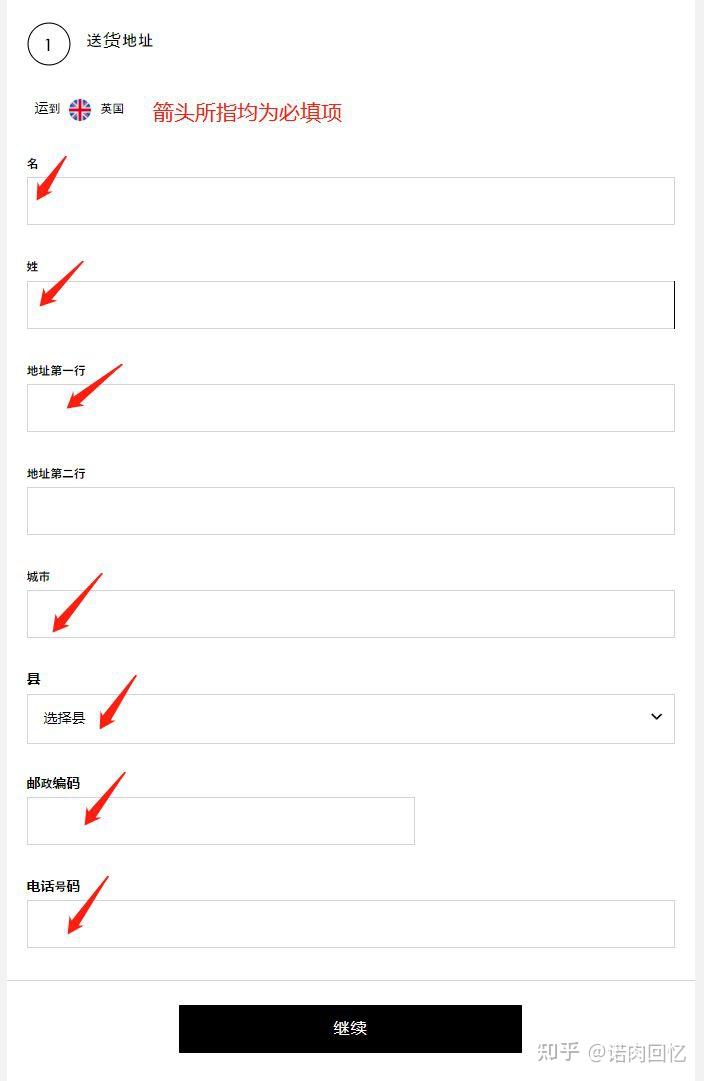Screen dimensions: 704x1081
Task: Click the 邮政编码 field label
Action: [x=53, y=783]
